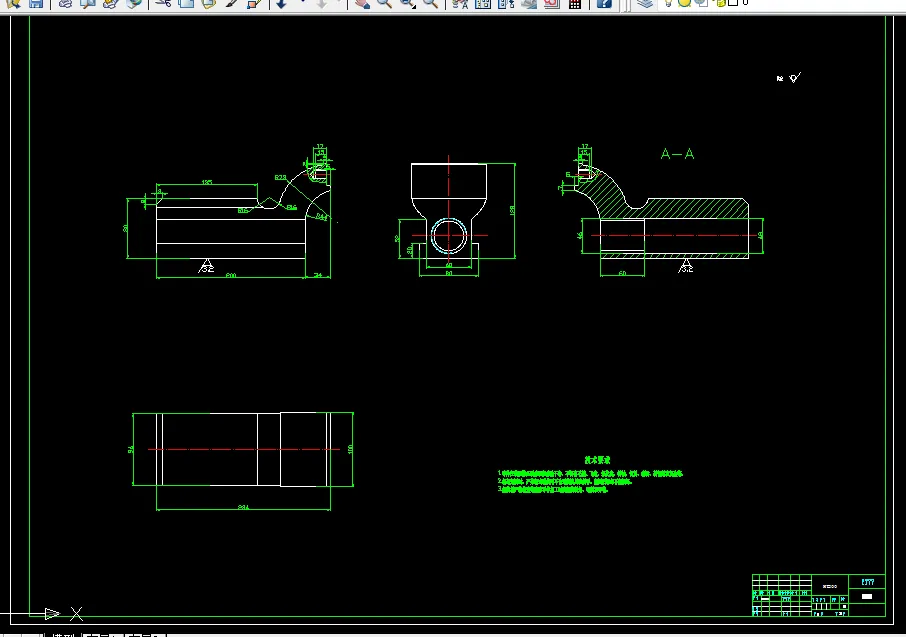Open the Sheet Set Manager icon

coord(529,3)
